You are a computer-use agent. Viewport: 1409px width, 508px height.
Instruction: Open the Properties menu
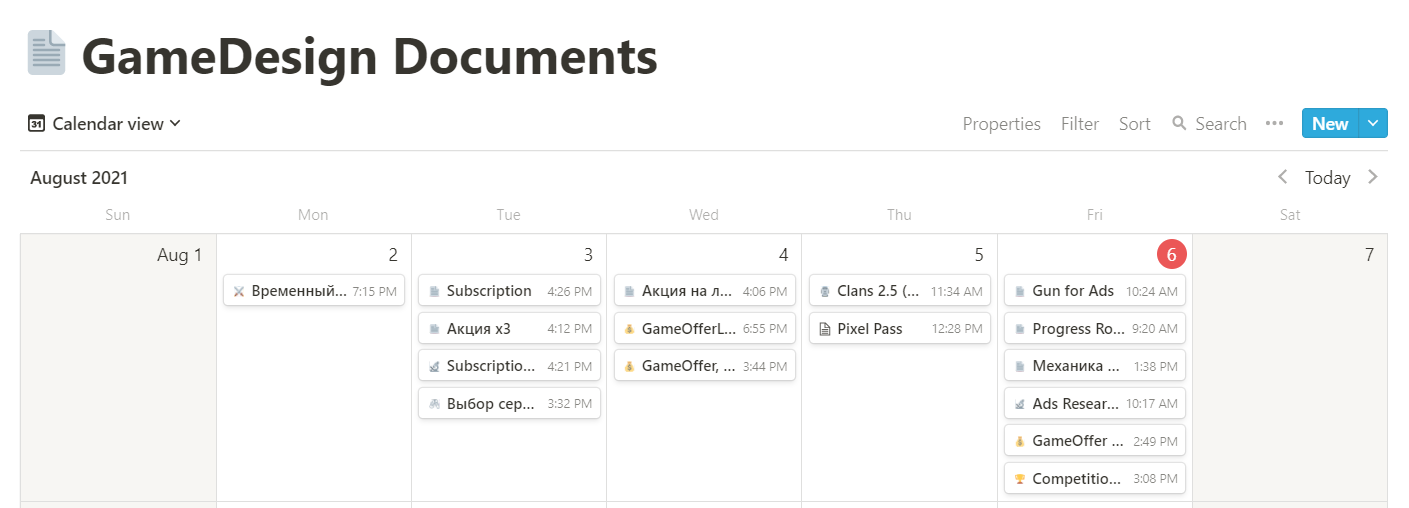point(1001,124)
